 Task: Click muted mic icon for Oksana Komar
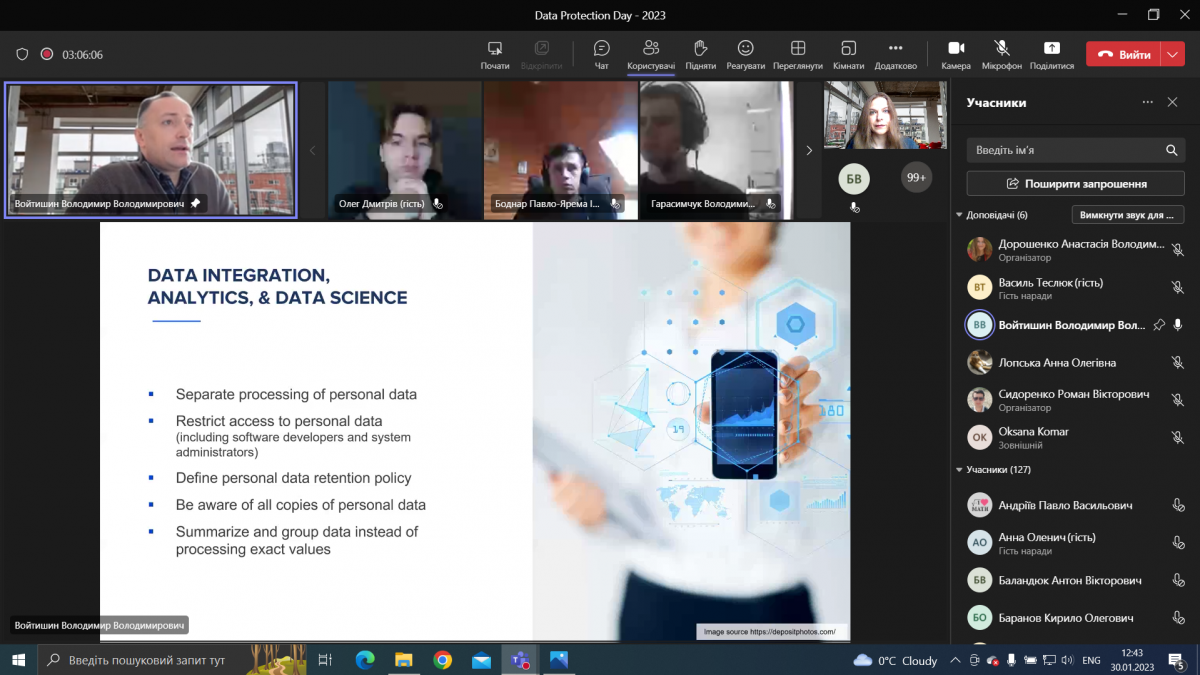pyautogui.click(x=1178, y=437)
